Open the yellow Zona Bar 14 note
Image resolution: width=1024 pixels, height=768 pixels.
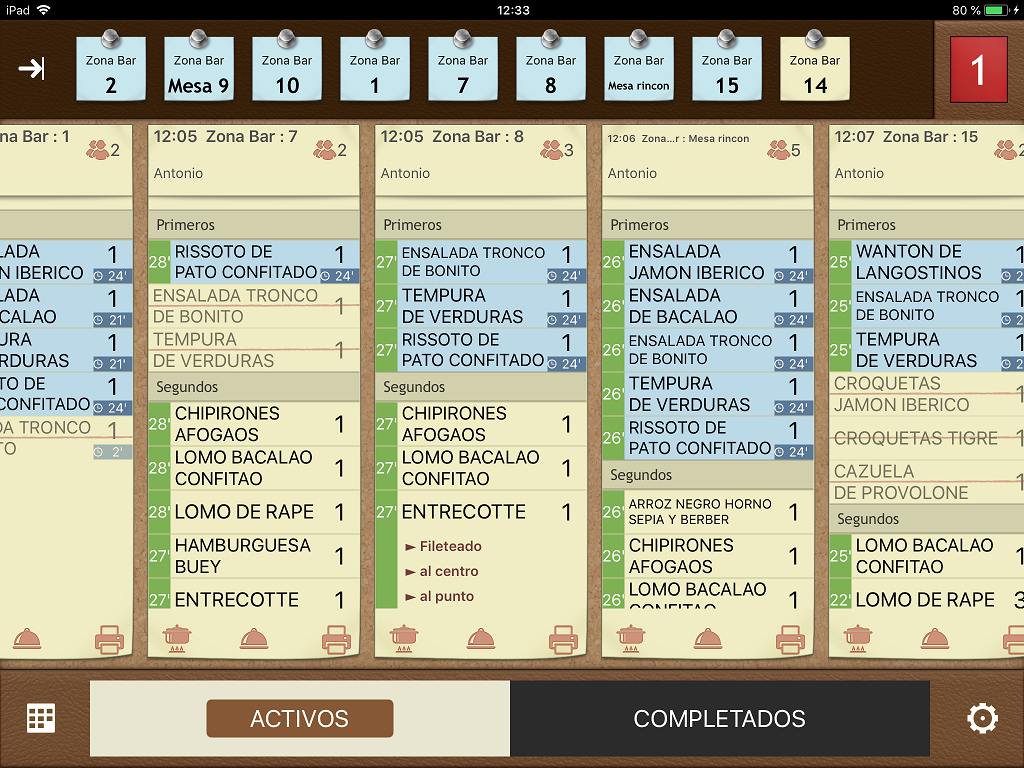(x=815, y=72)
